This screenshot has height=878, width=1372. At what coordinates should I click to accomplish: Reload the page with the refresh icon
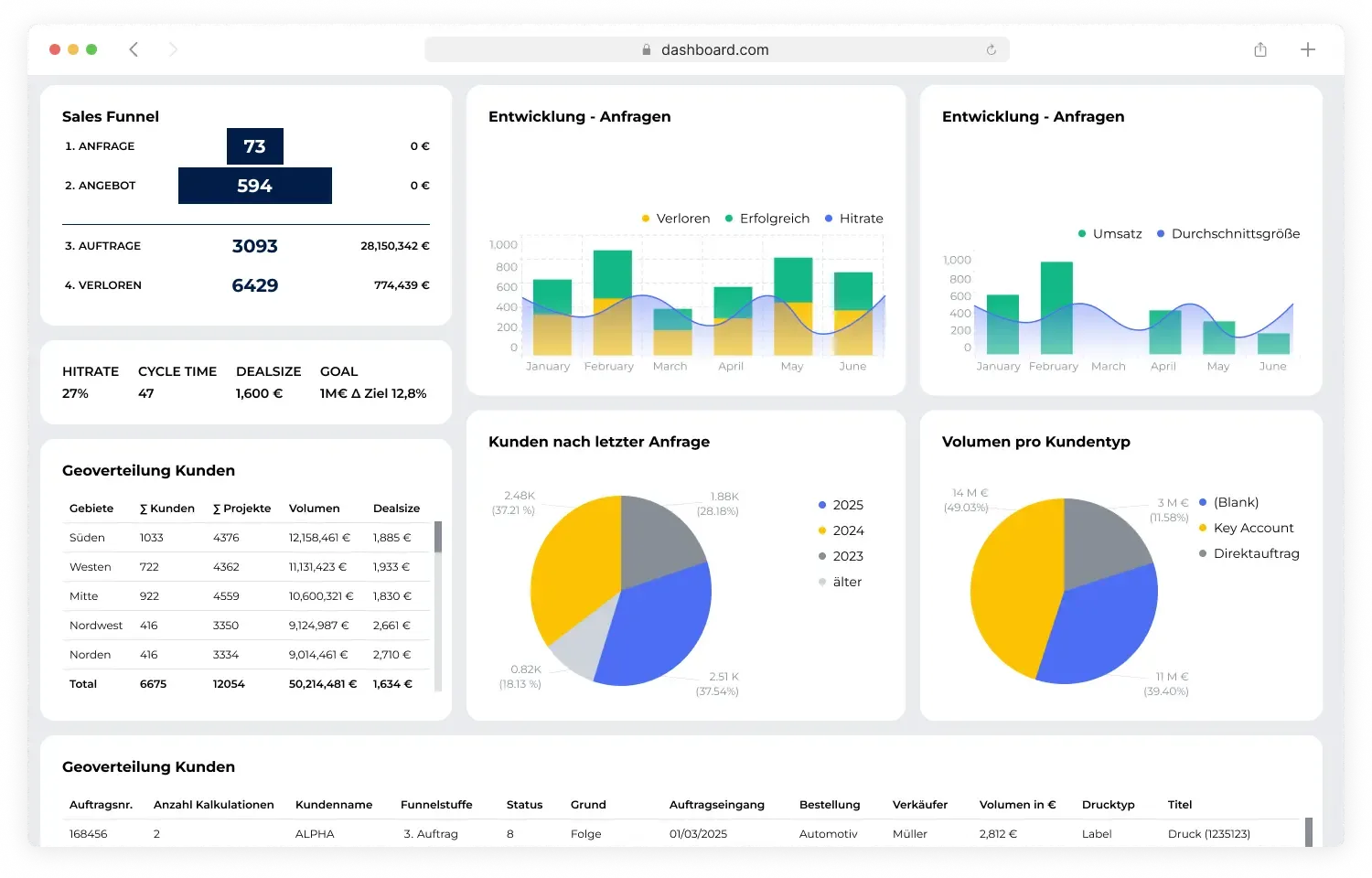(x=991, y=49)
